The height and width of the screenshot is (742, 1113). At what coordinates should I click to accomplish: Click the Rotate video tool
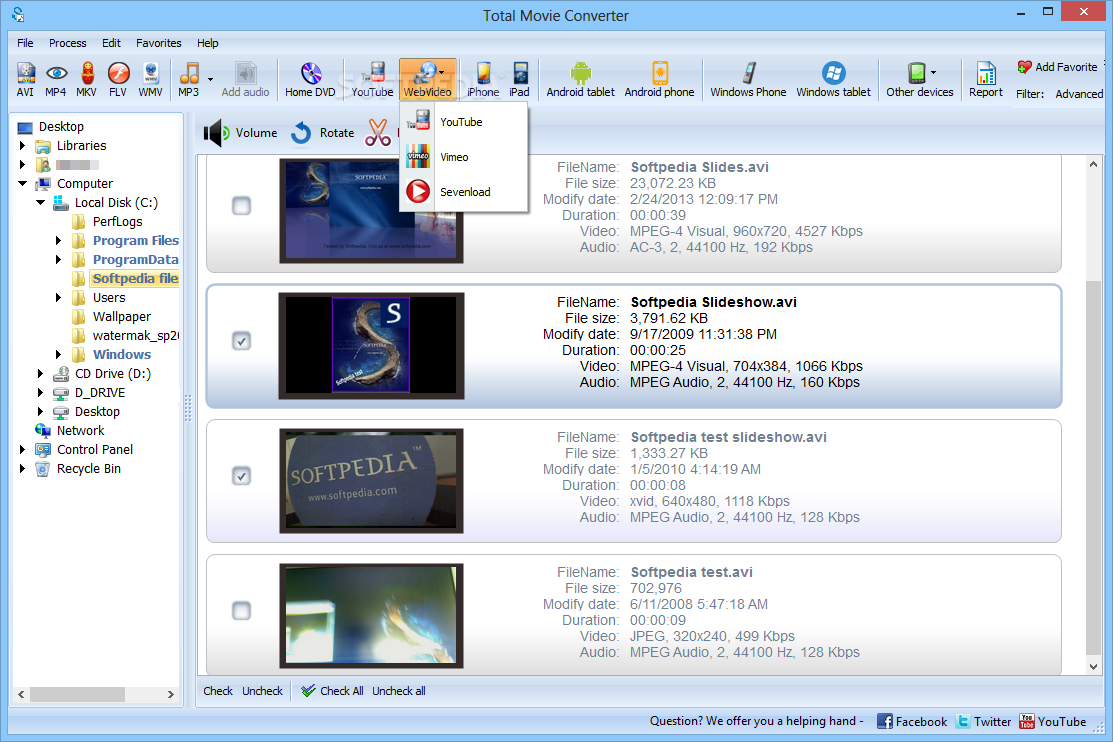pyautogui.click(x=323, y=133)
